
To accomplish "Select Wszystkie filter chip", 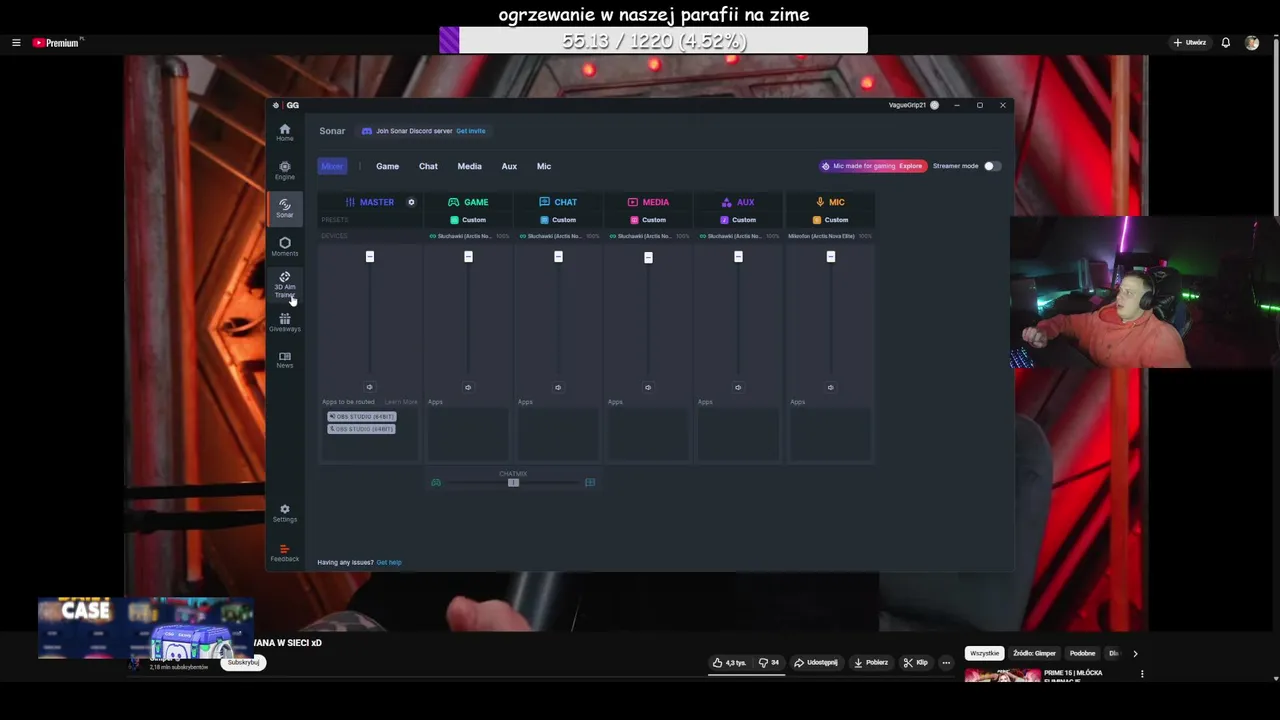I will pyautogui.click(x=984, y=653).
